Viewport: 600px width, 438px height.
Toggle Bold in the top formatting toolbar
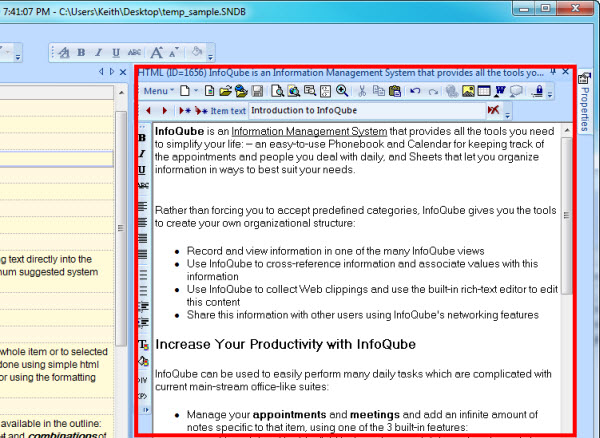tap(81, 52)
